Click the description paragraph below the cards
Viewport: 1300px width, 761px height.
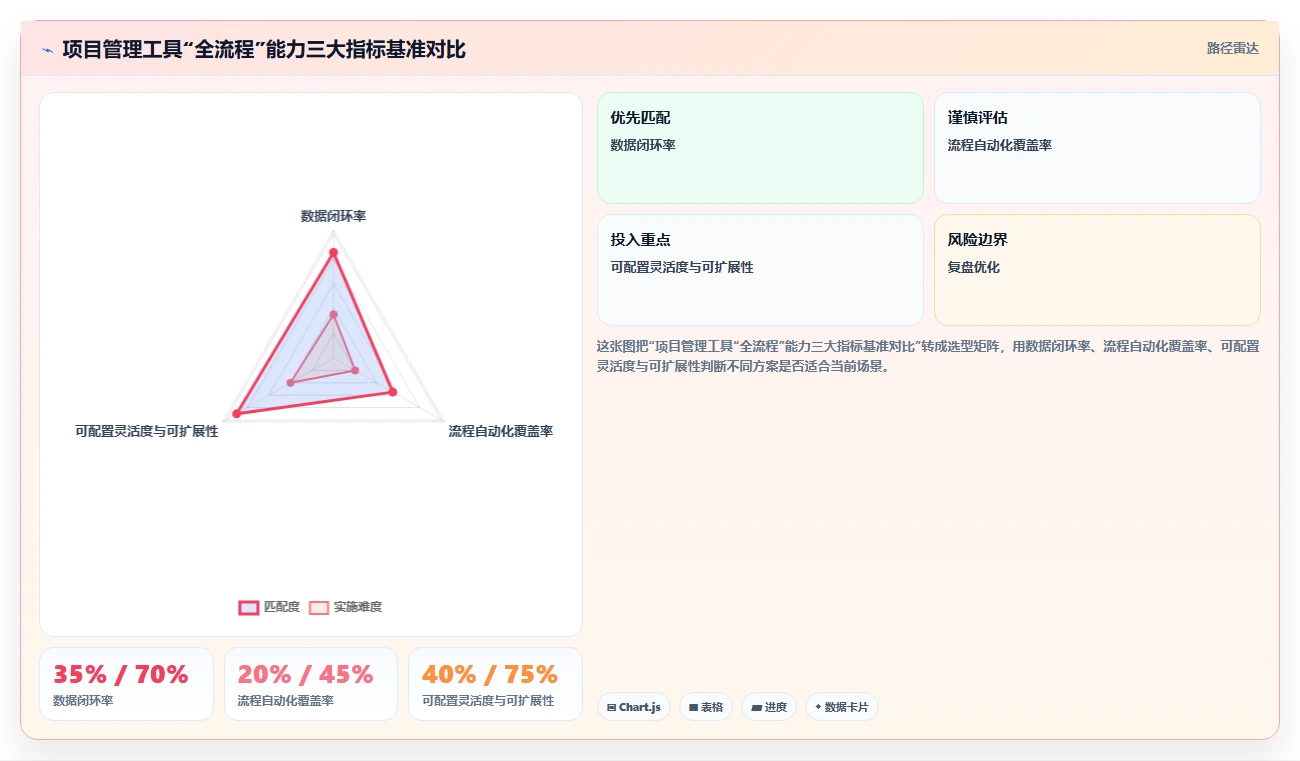[928, 356]
